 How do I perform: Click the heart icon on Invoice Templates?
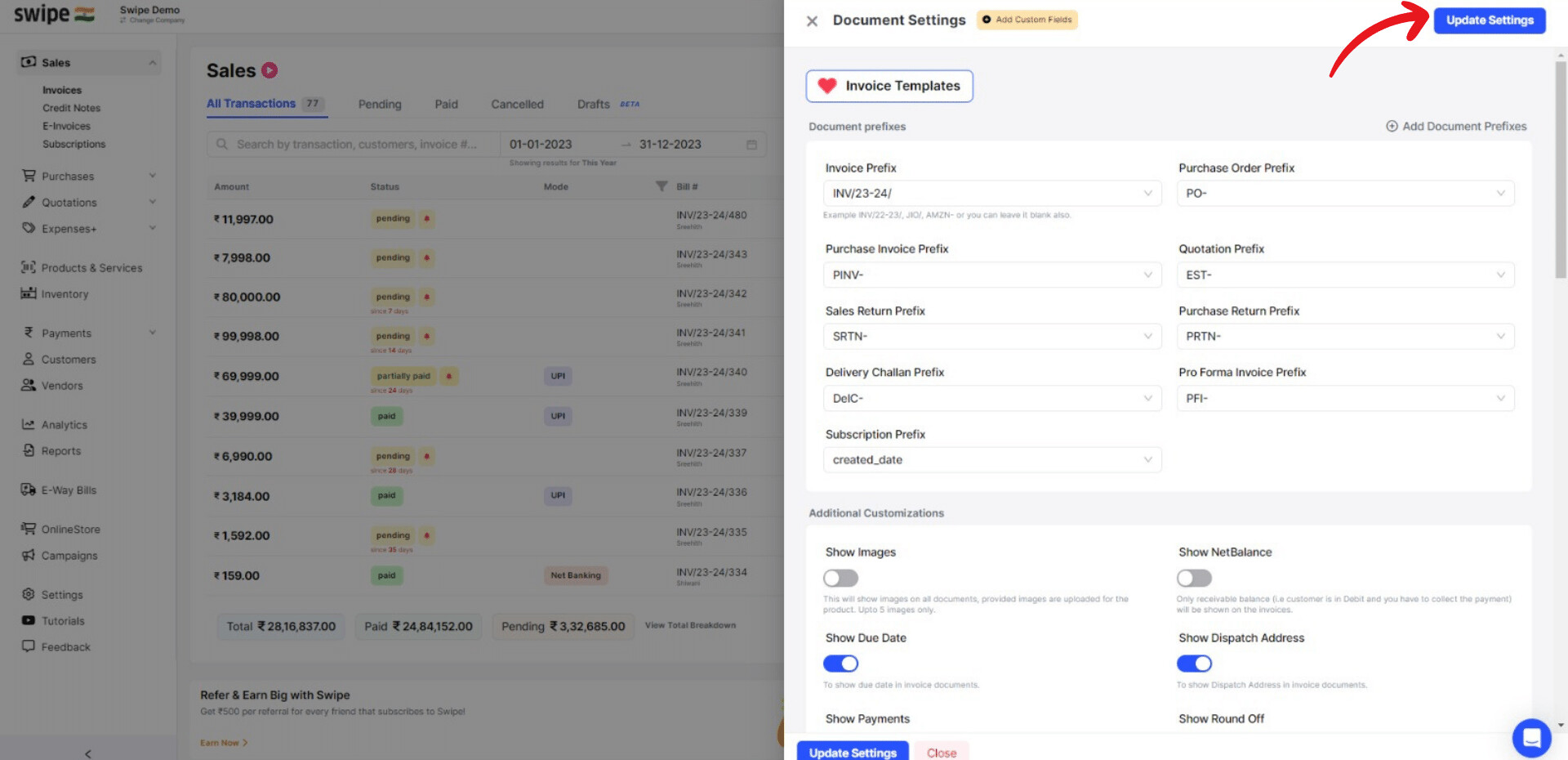point(827,86)
